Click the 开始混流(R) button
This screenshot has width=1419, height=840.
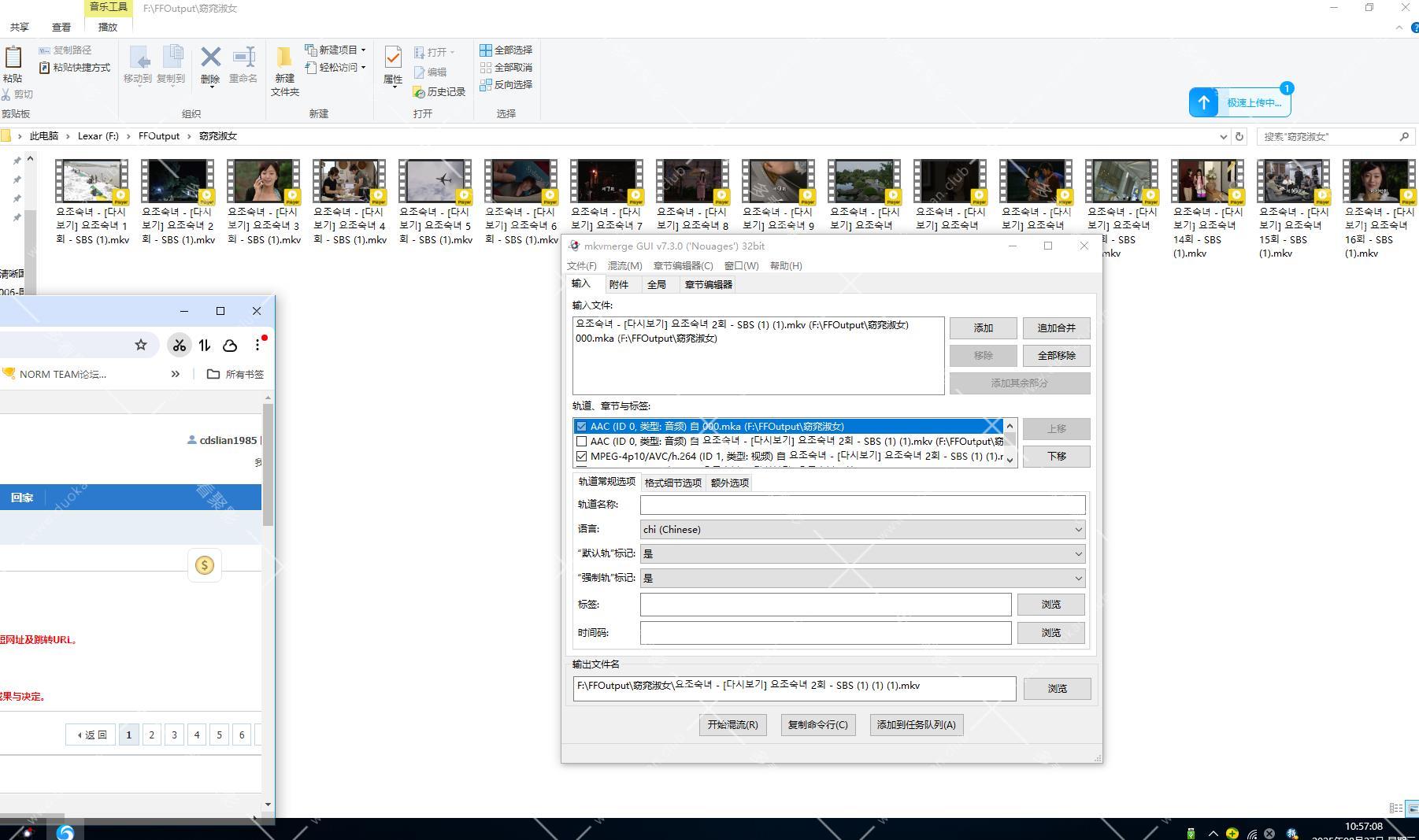click(732, 725)
